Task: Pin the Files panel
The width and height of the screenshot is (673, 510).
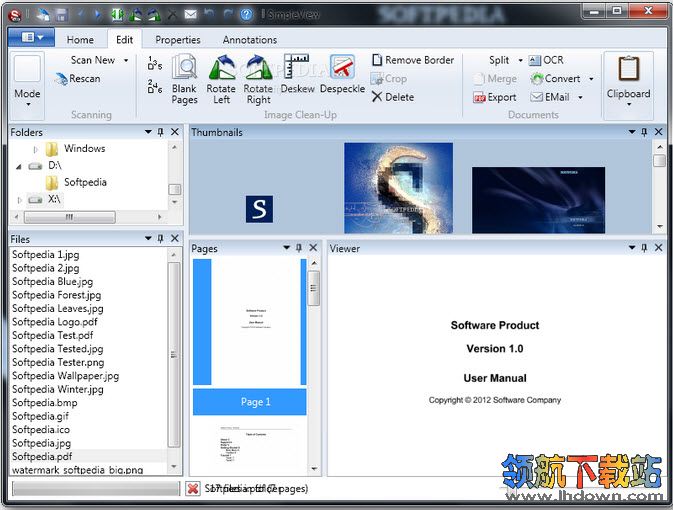Action: click(x=161, y=238)
